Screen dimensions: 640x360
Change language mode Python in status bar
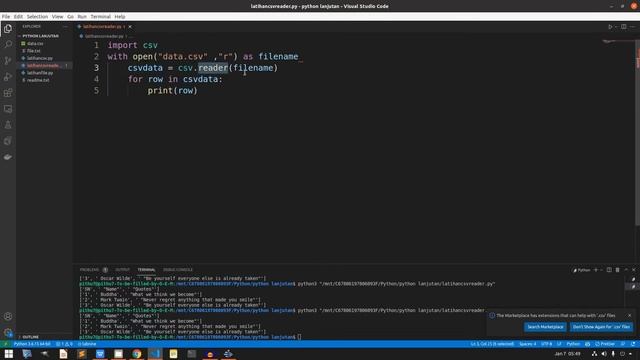(573, 344)
